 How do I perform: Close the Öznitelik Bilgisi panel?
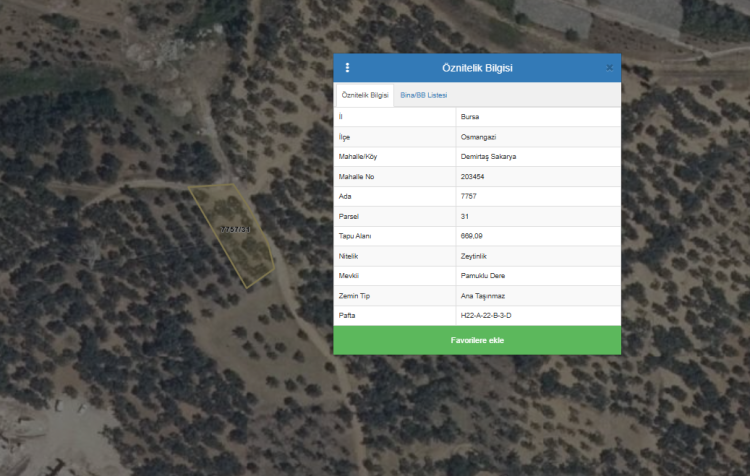point(609,68)
